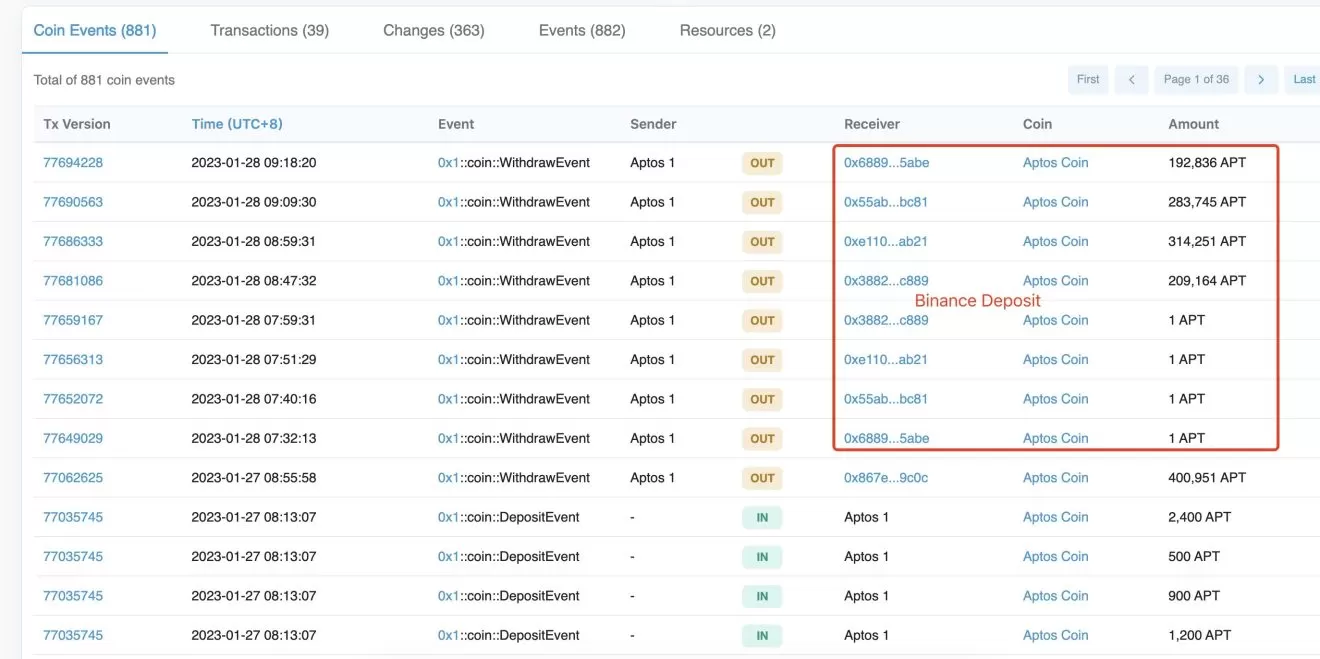Go to next page using right chevron

point(1261,80)
